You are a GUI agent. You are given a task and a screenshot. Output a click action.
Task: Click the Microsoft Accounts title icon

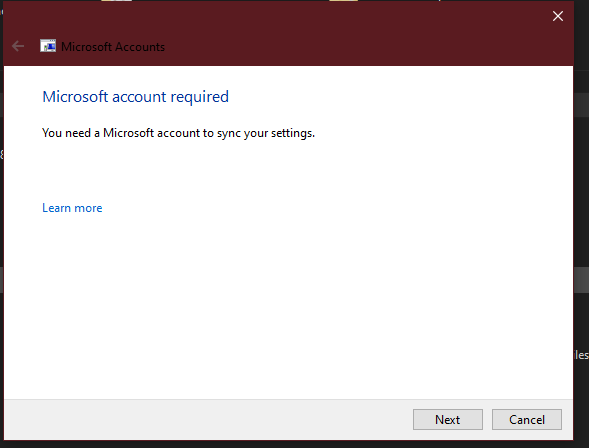(x=48, y=46)
